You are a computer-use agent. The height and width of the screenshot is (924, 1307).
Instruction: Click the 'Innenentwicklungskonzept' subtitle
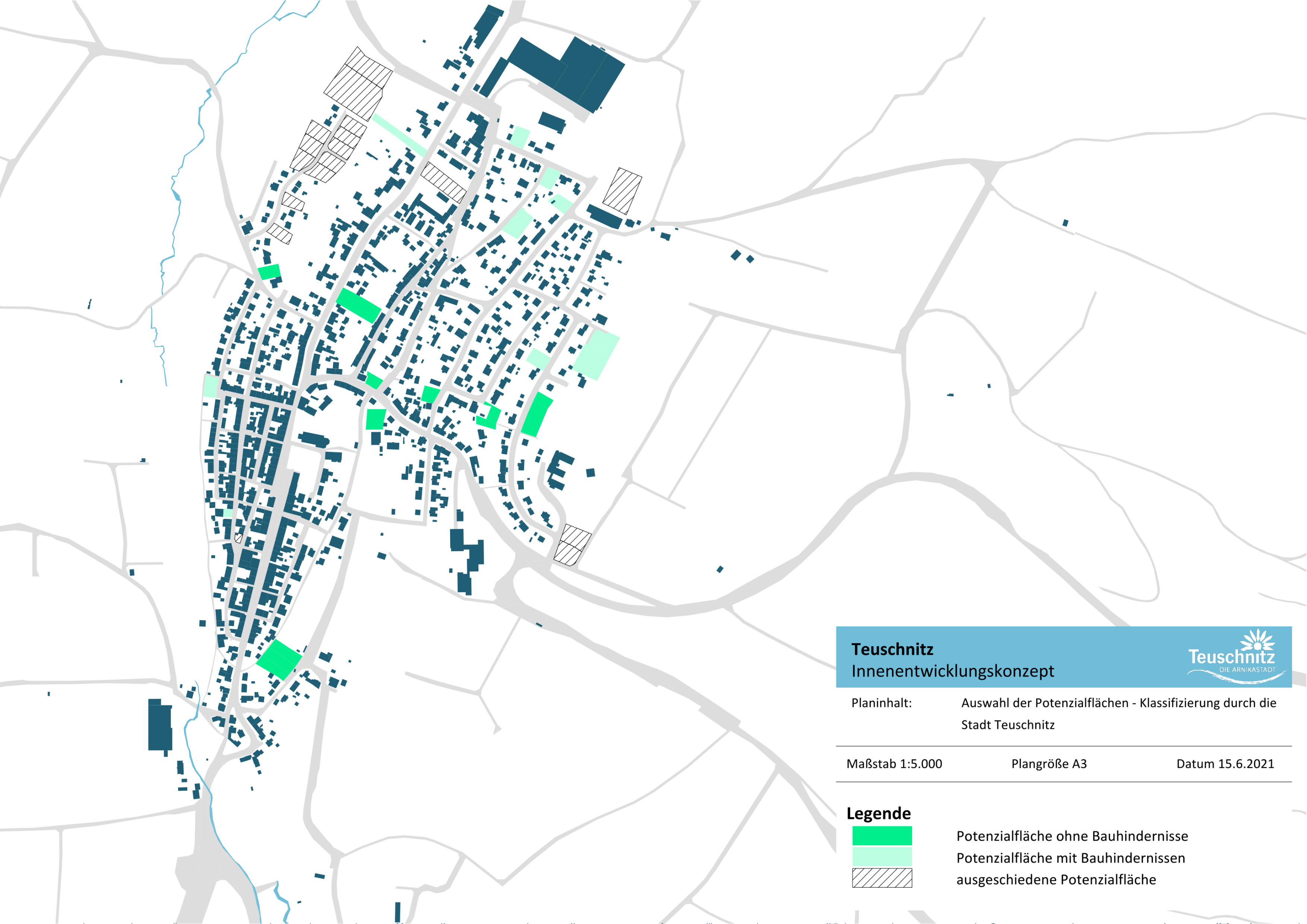pos(952,671)
